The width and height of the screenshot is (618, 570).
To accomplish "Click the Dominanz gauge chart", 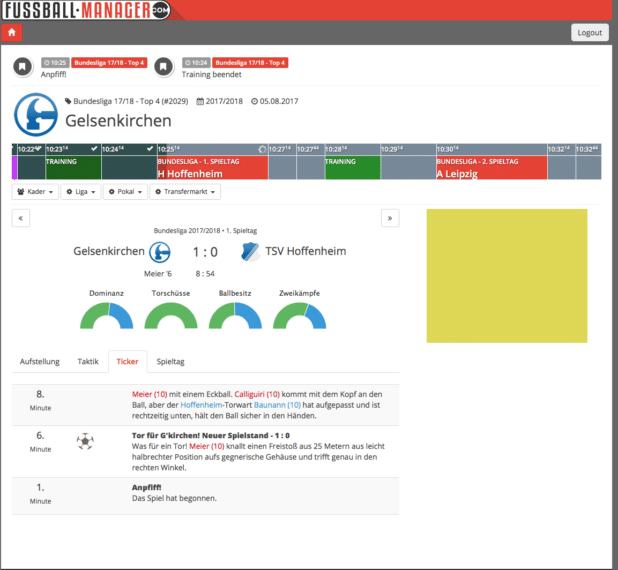I will 106,315.
